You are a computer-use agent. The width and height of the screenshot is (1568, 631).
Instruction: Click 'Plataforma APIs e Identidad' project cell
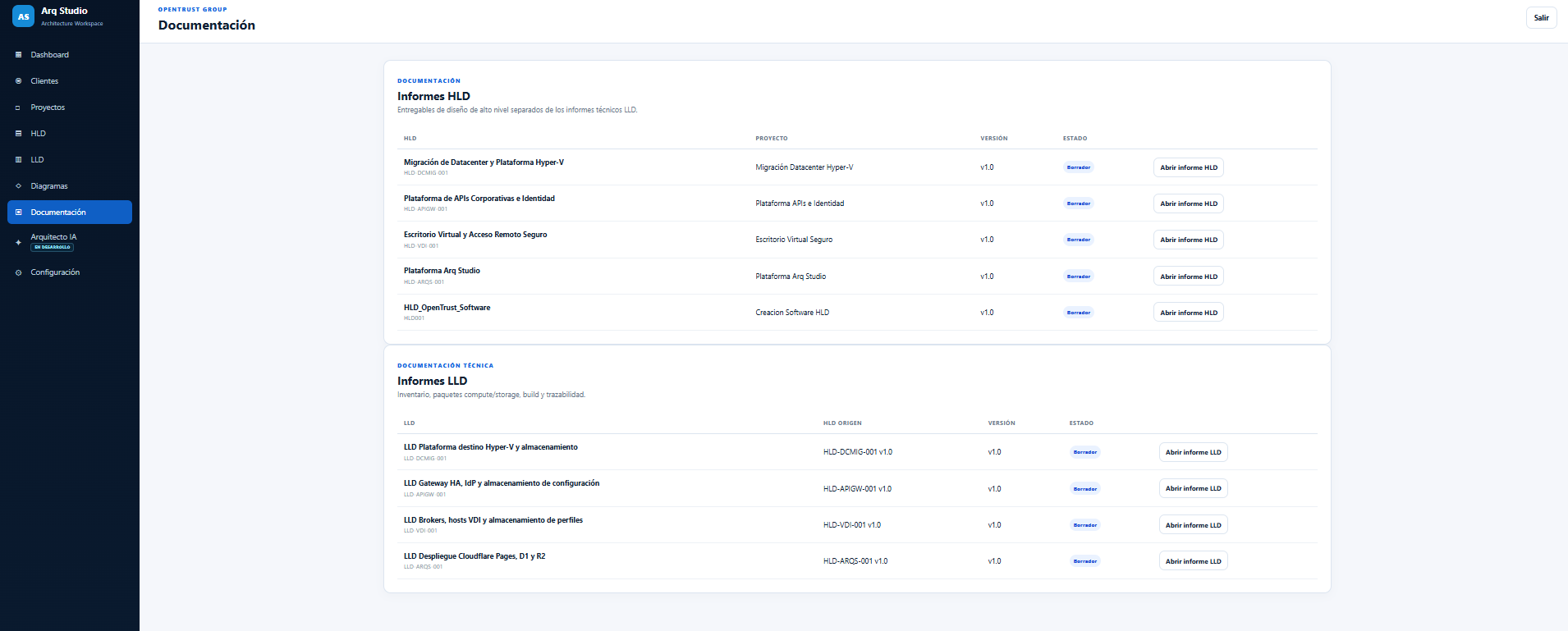coord(800,203)
